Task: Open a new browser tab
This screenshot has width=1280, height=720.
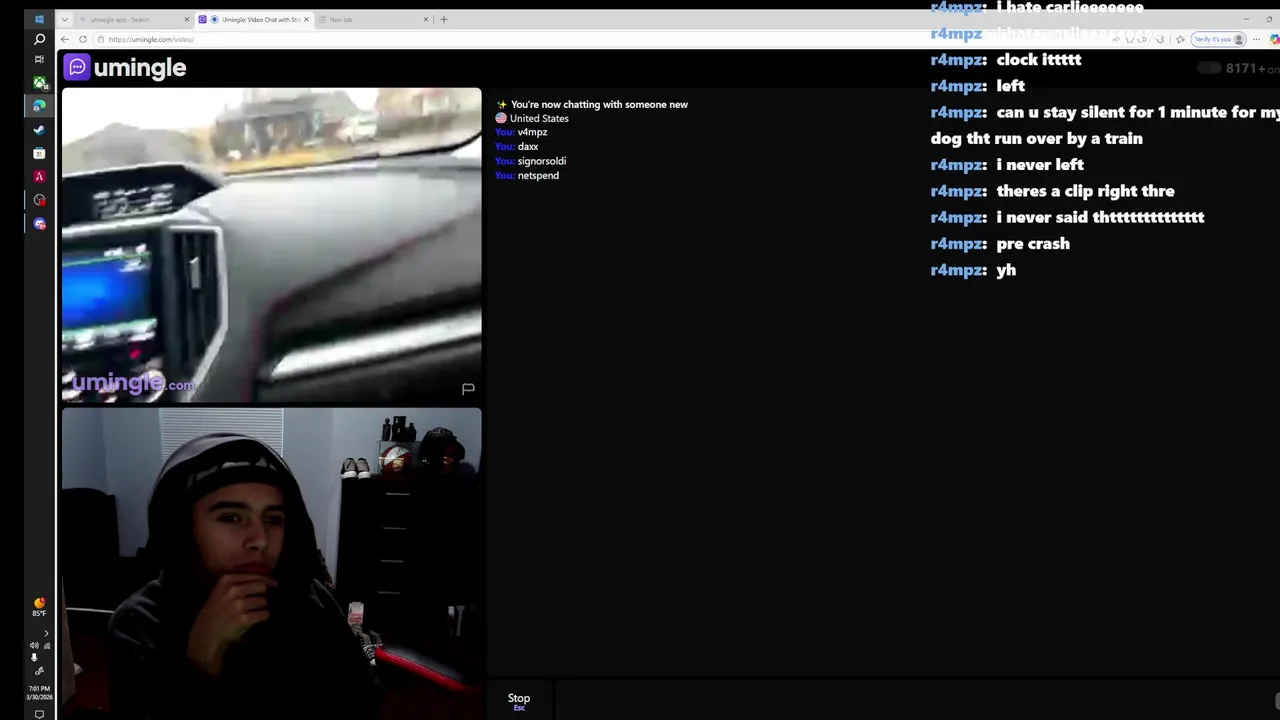Action: (444, 19)
